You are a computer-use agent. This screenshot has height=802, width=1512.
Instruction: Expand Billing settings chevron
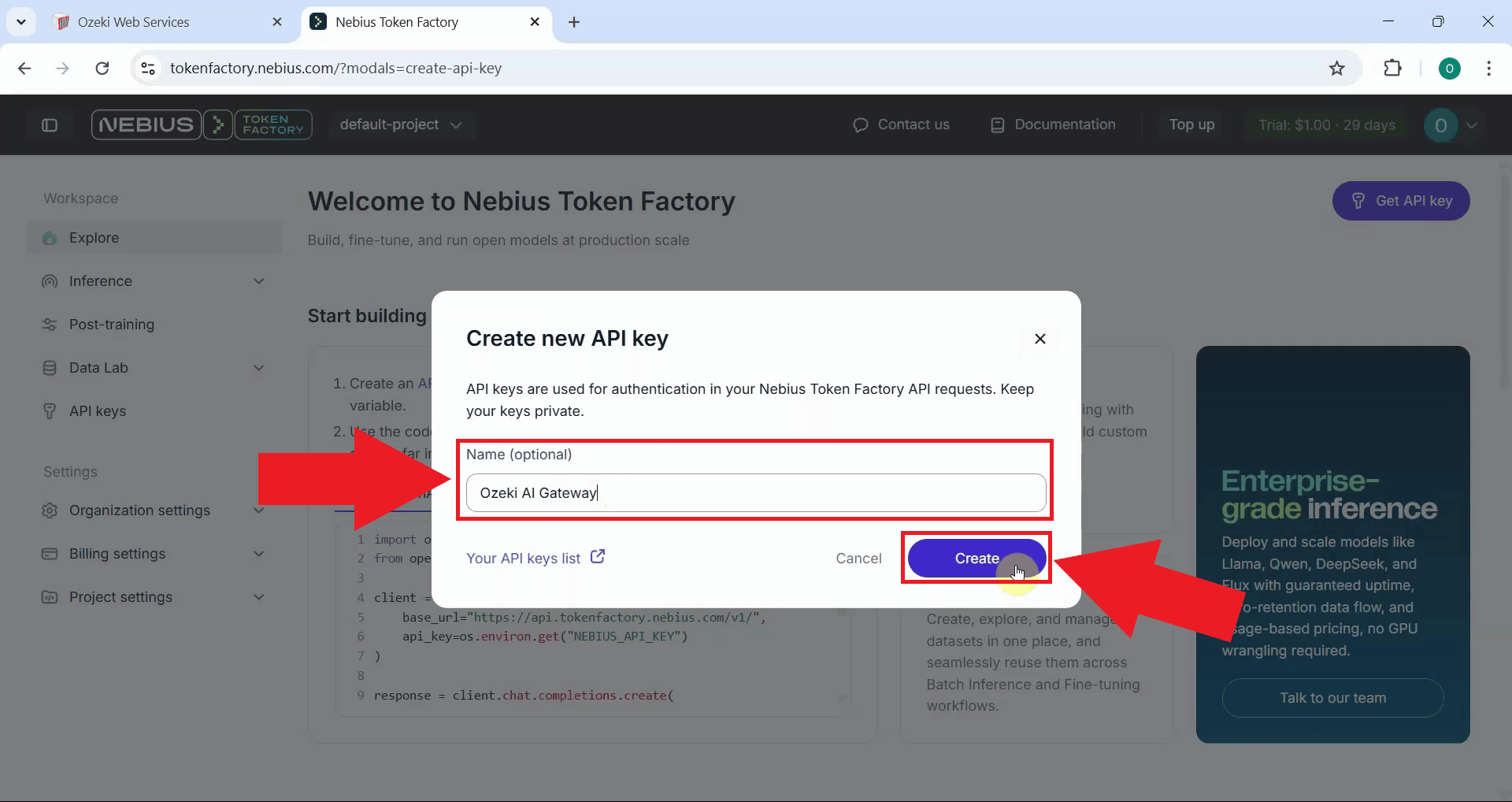point(258,553)
